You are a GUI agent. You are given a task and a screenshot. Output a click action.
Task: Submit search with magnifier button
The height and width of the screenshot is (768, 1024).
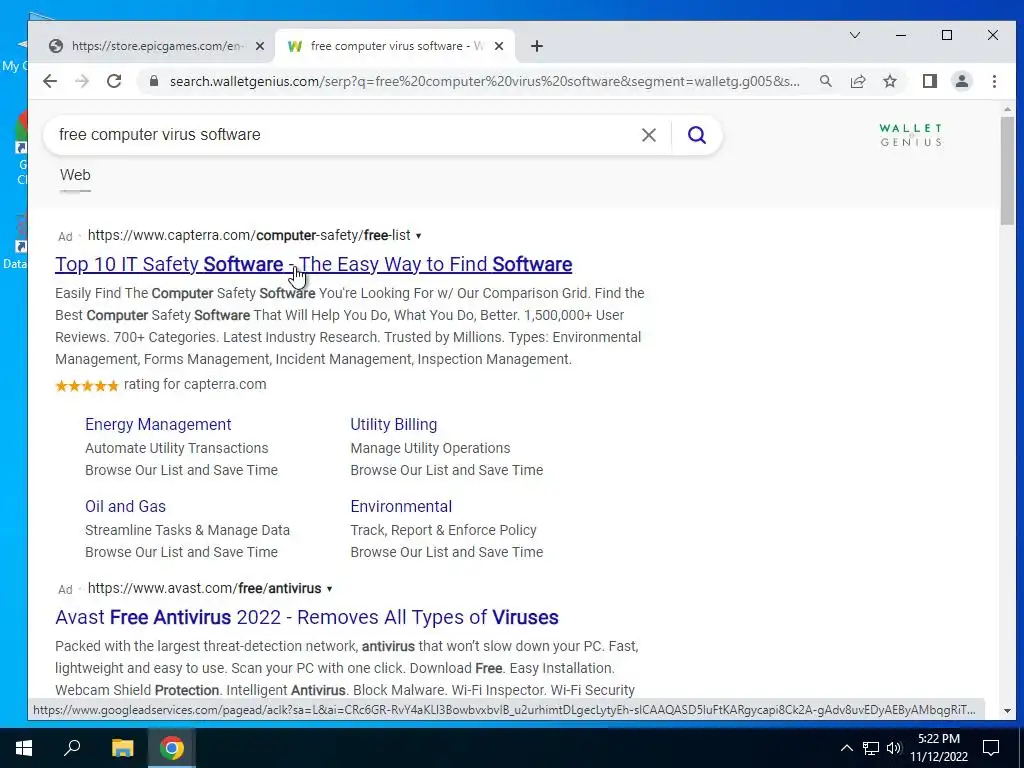point(697,135)
